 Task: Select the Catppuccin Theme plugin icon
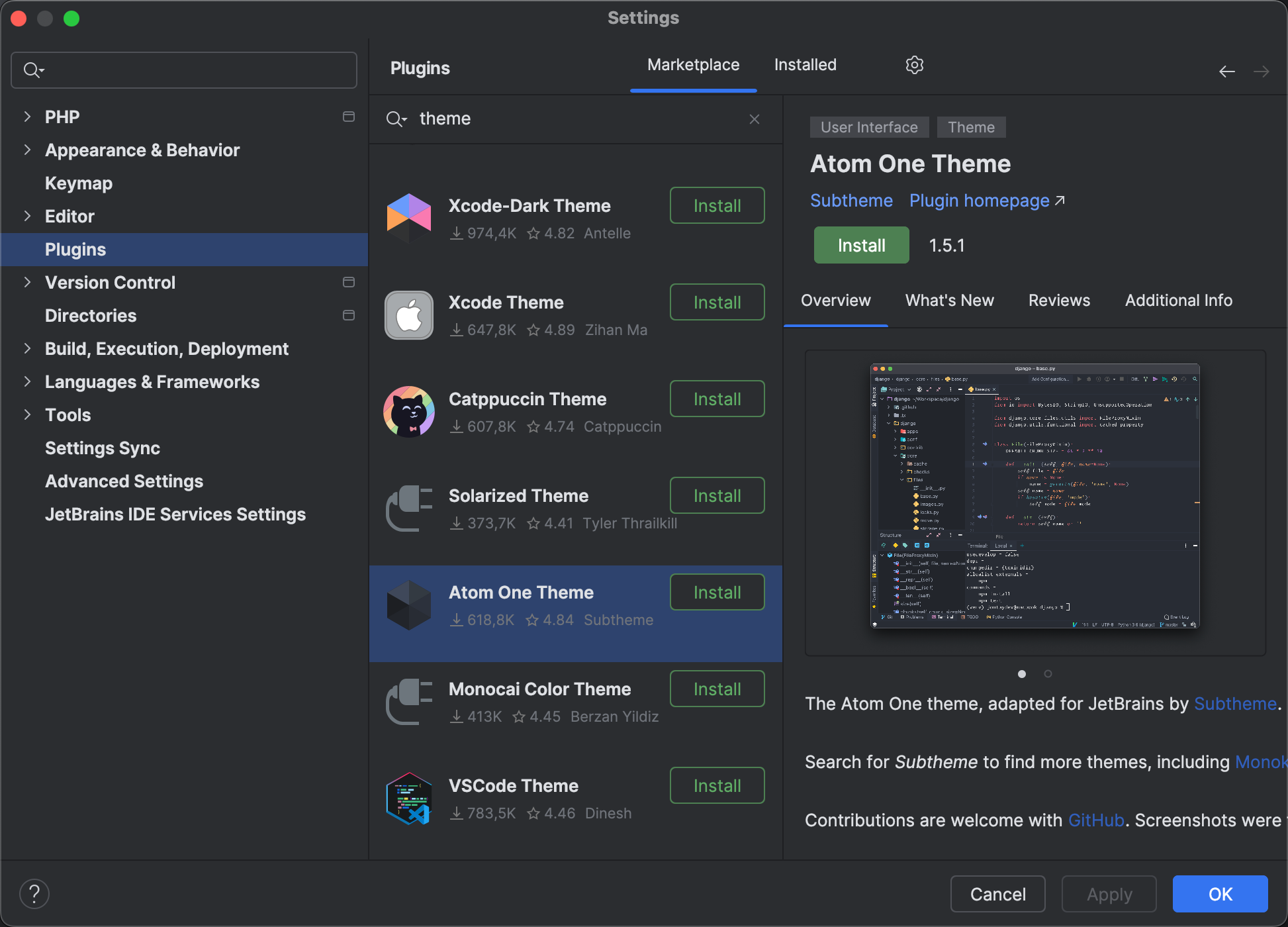point(409,411)
